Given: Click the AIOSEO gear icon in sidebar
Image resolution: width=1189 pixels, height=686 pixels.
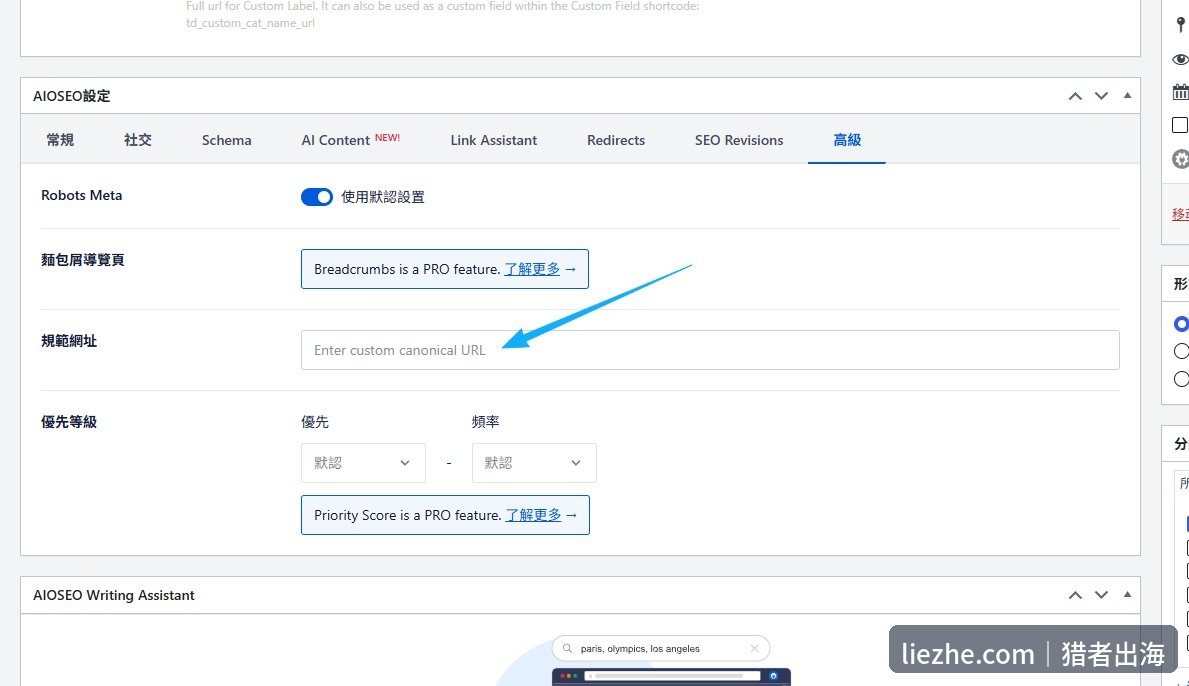Looking at the screenshot, I should (1181, 159).
